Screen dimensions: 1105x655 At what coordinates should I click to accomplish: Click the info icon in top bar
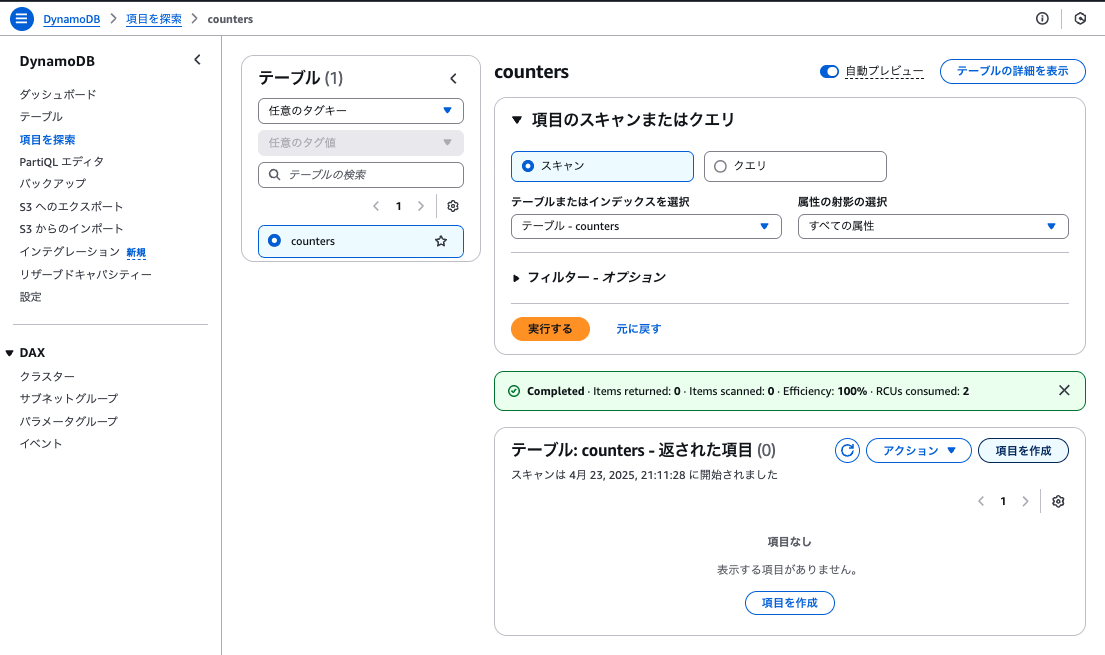point(1042,19)
